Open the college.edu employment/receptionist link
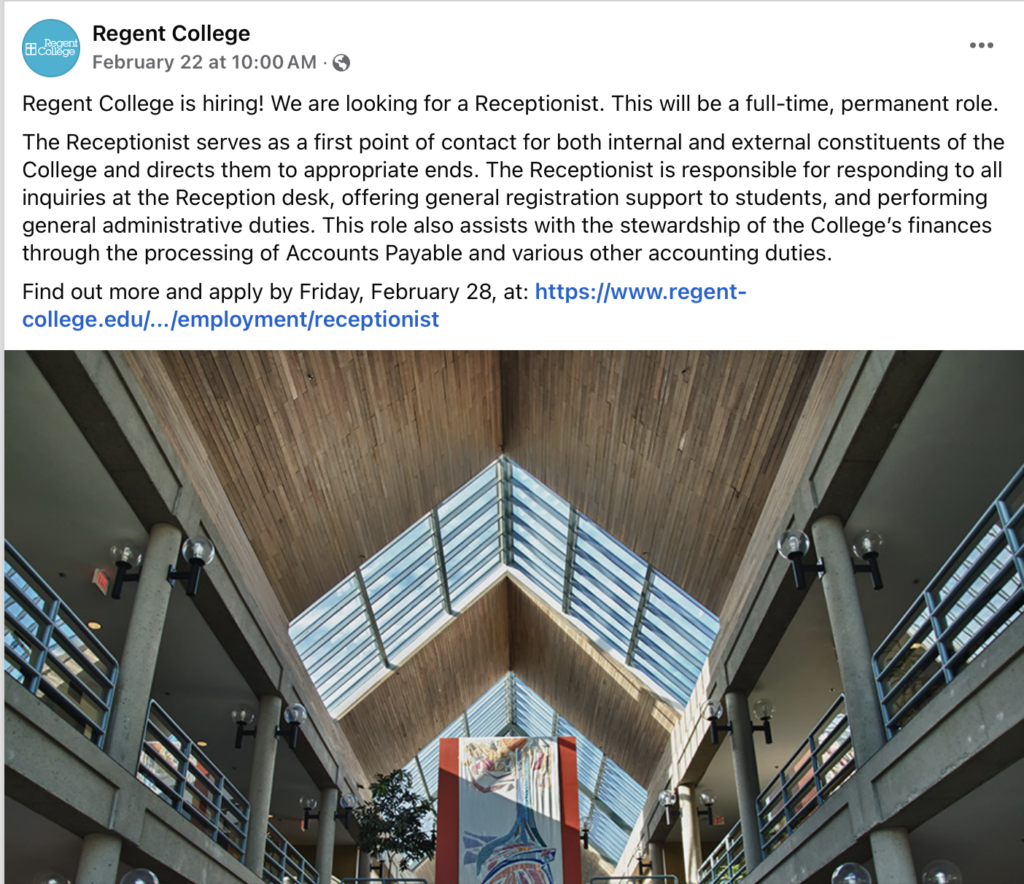Image resolution: width=1024 pixels, height=884 pixels. point(231,319)
